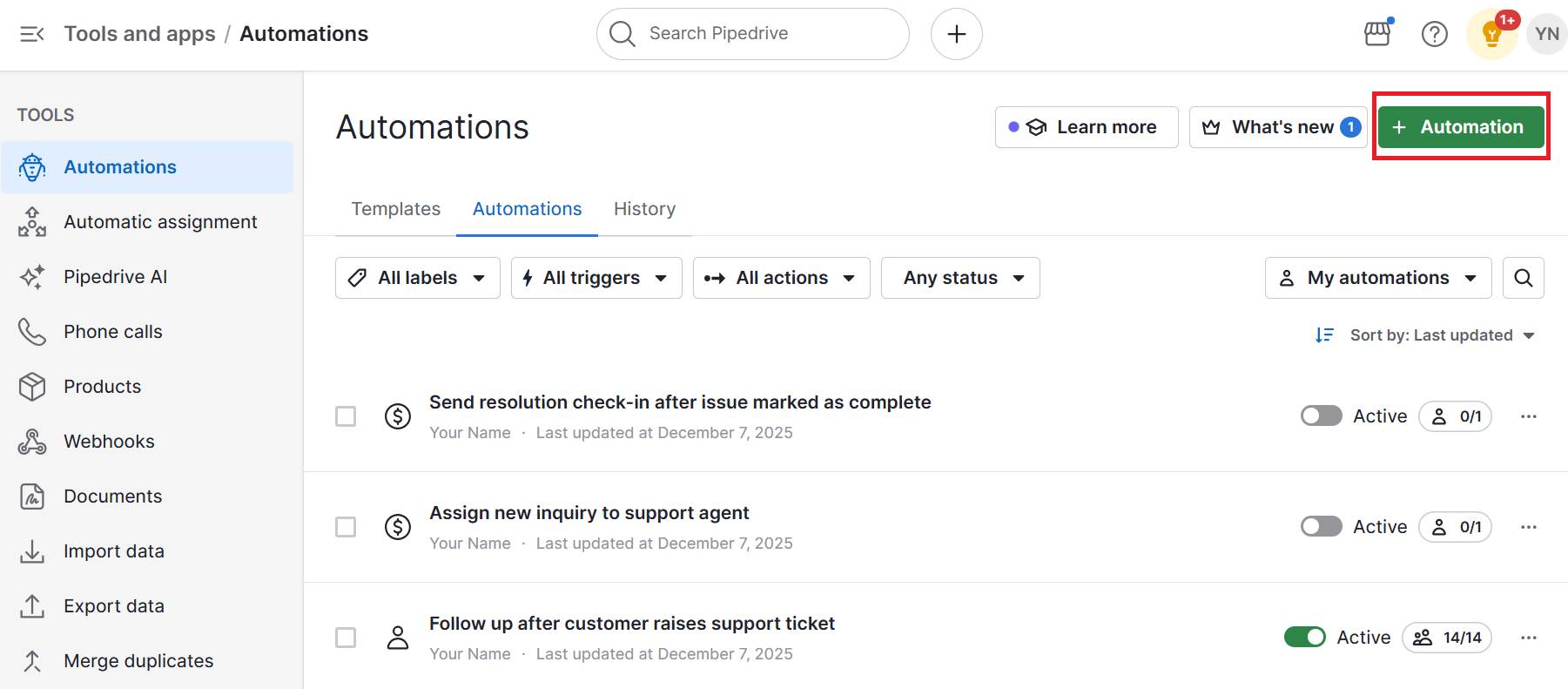The image size is (1568, 689).
Task: Open more options for Assign new inquiry
Action: [1529, 527]
